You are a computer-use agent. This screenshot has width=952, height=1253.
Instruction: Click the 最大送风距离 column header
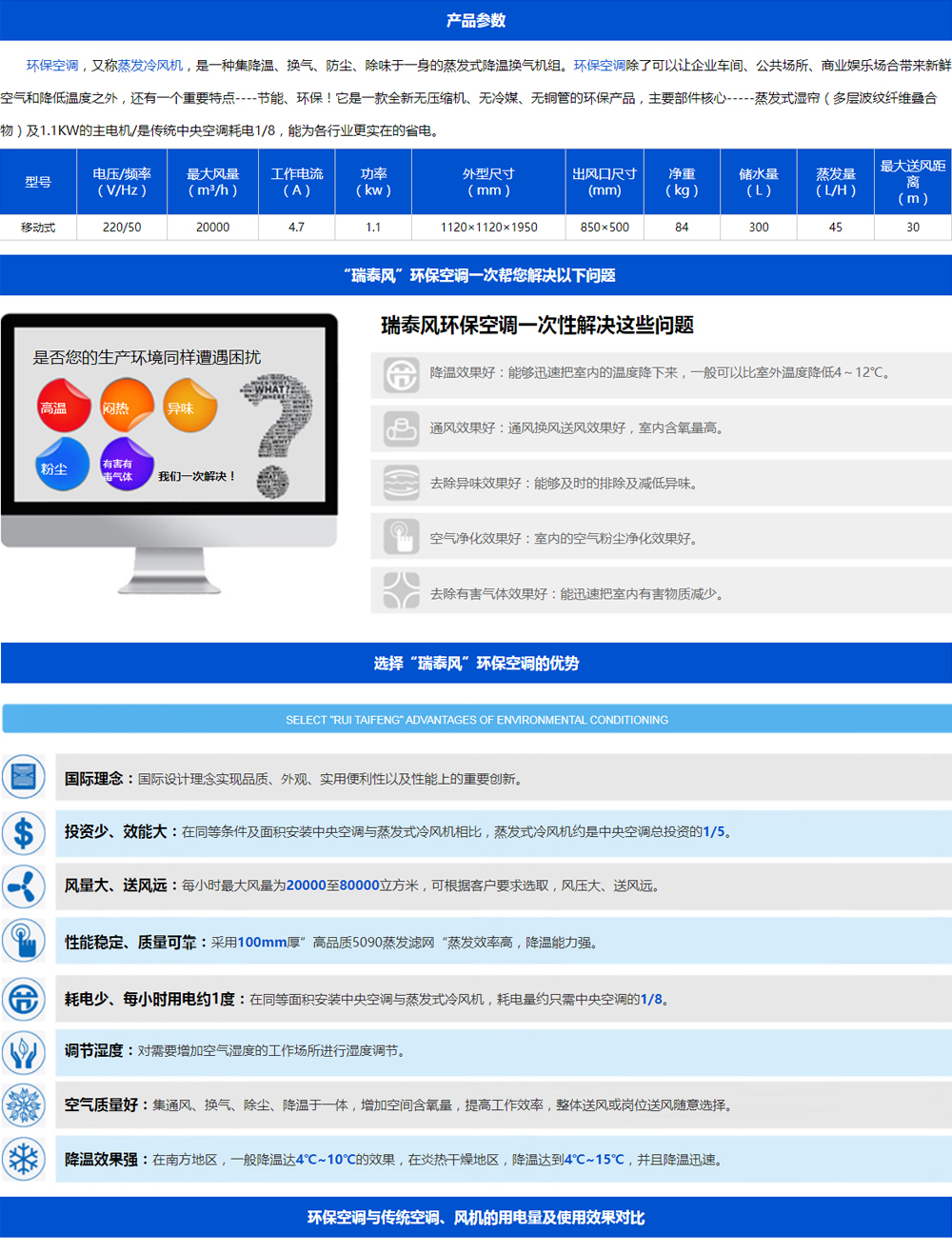coord(913,182)
